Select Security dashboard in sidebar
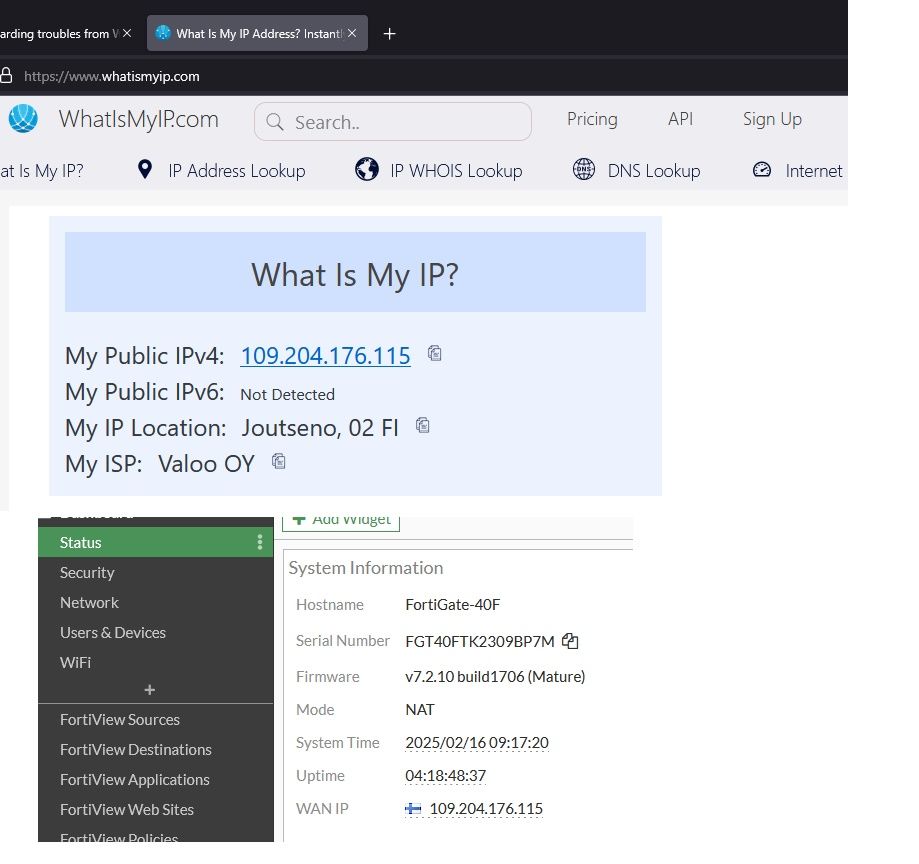919x864 pixels. coord(87,573)
